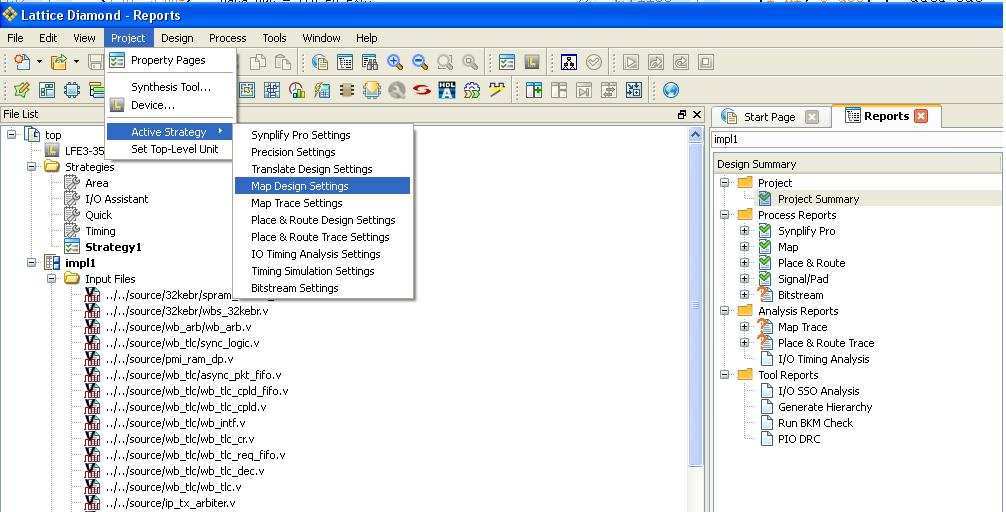1006x512 pixels.
Task: Select Bitstream Settings submenu item
Action: pos(322,288)
